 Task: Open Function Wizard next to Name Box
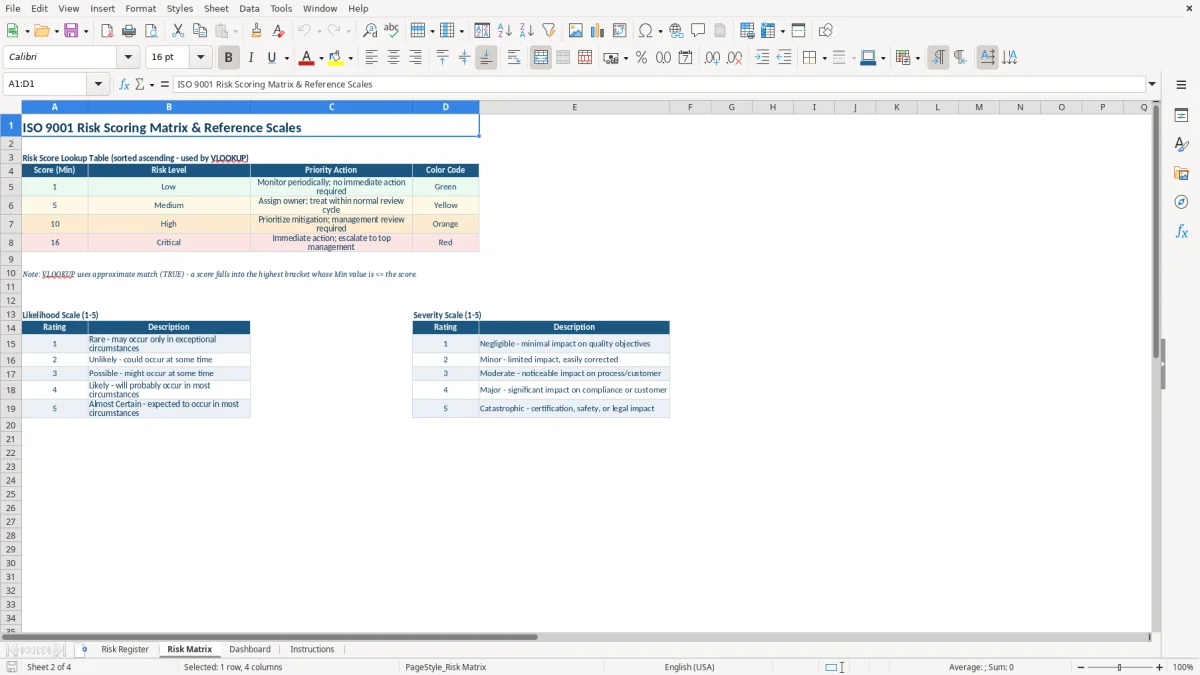124,84
